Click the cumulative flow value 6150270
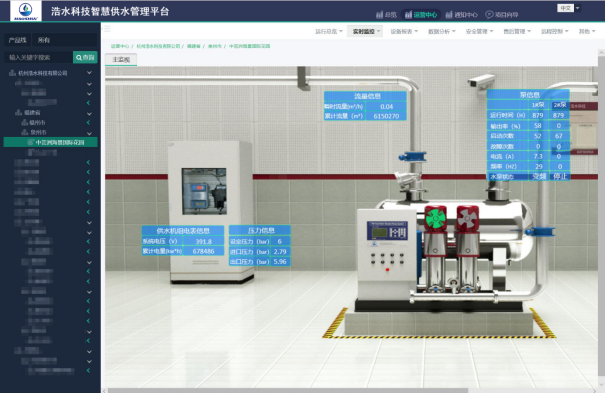The image size is (605, 394). pyautogui.click(x=386, y=116)
